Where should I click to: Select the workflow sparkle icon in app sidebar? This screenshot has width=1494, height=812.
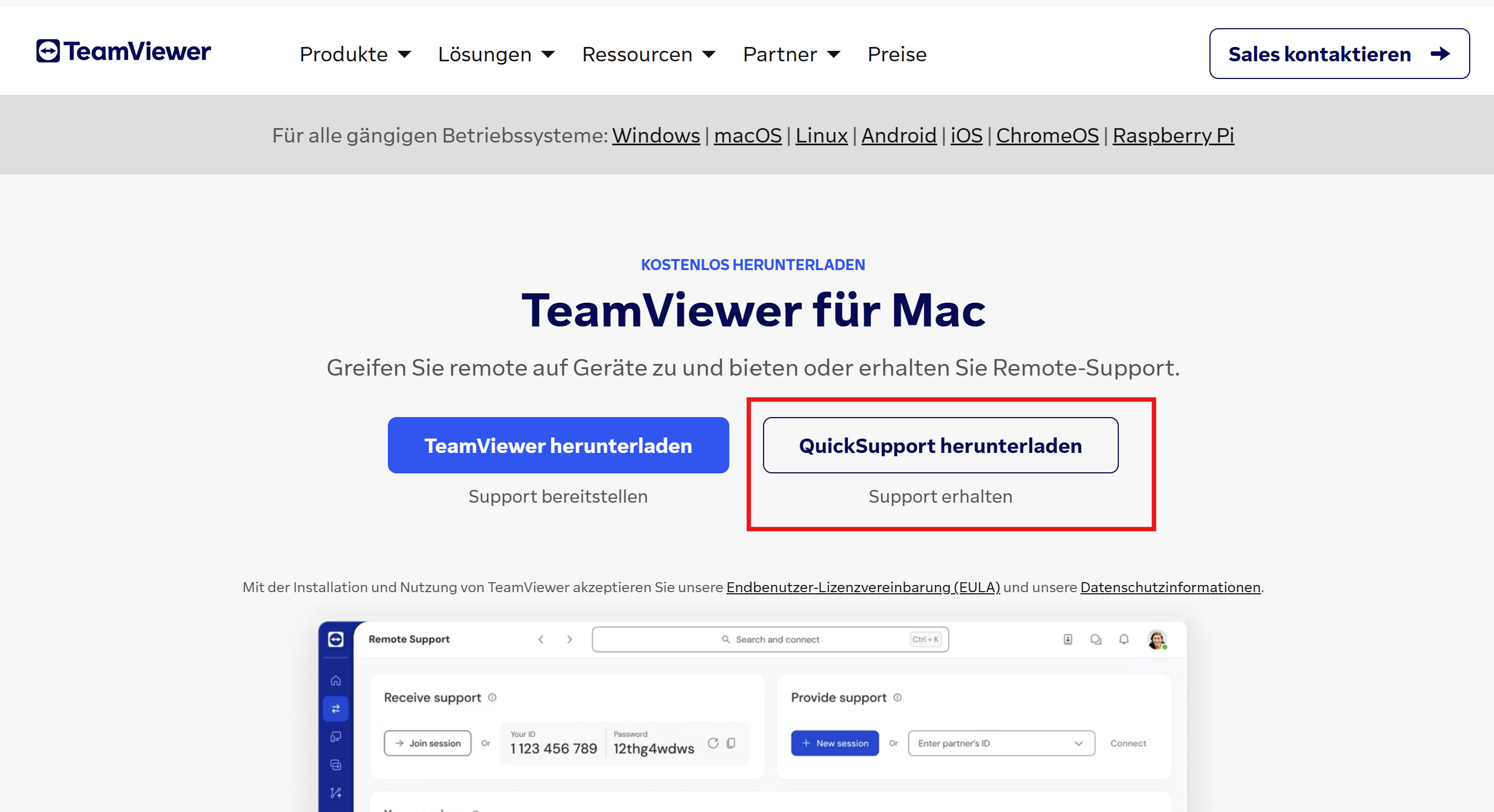coord(336,793)
